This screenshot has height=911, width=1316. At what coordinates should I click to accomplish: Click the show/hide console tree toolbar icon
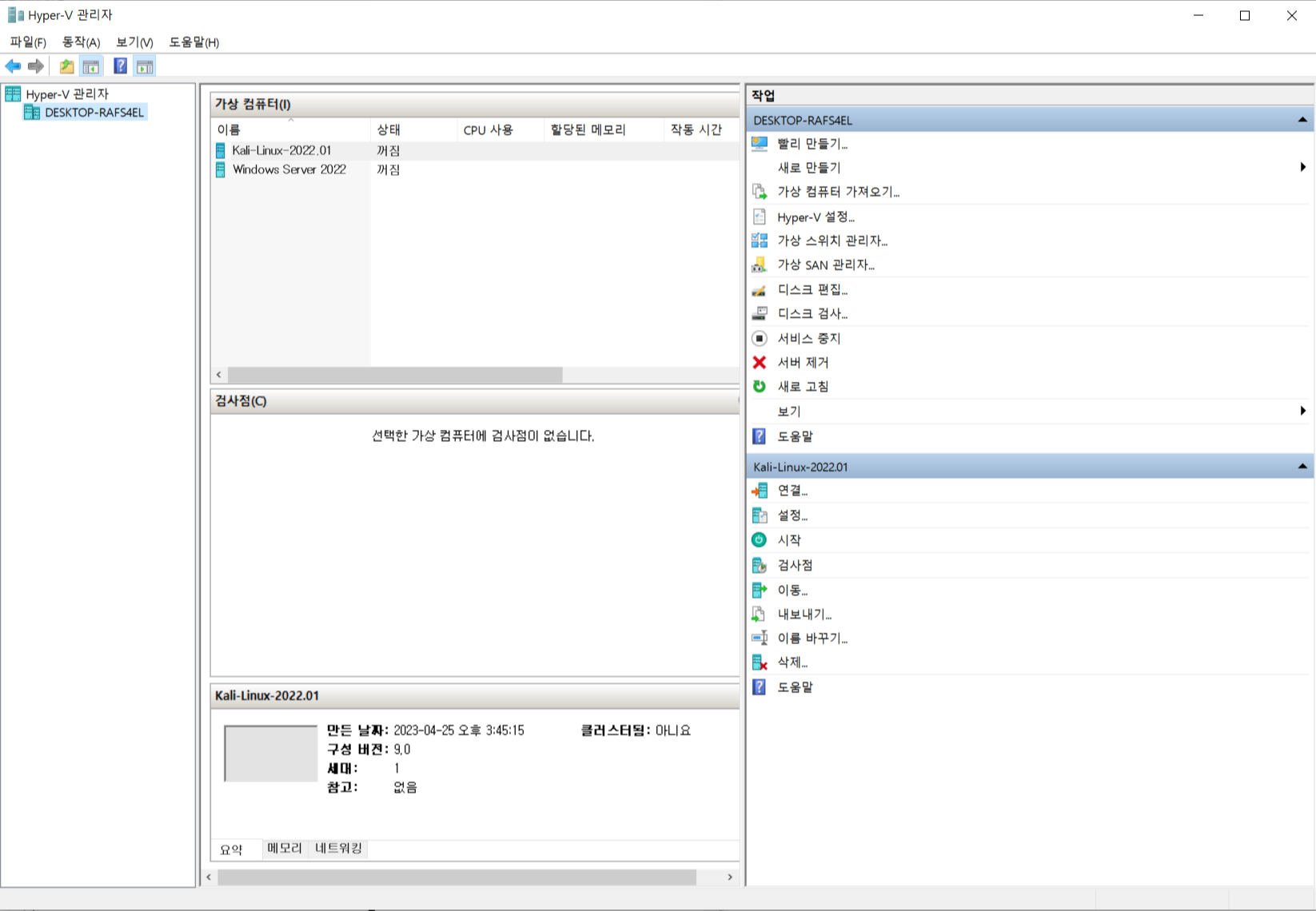click(91, 66)
